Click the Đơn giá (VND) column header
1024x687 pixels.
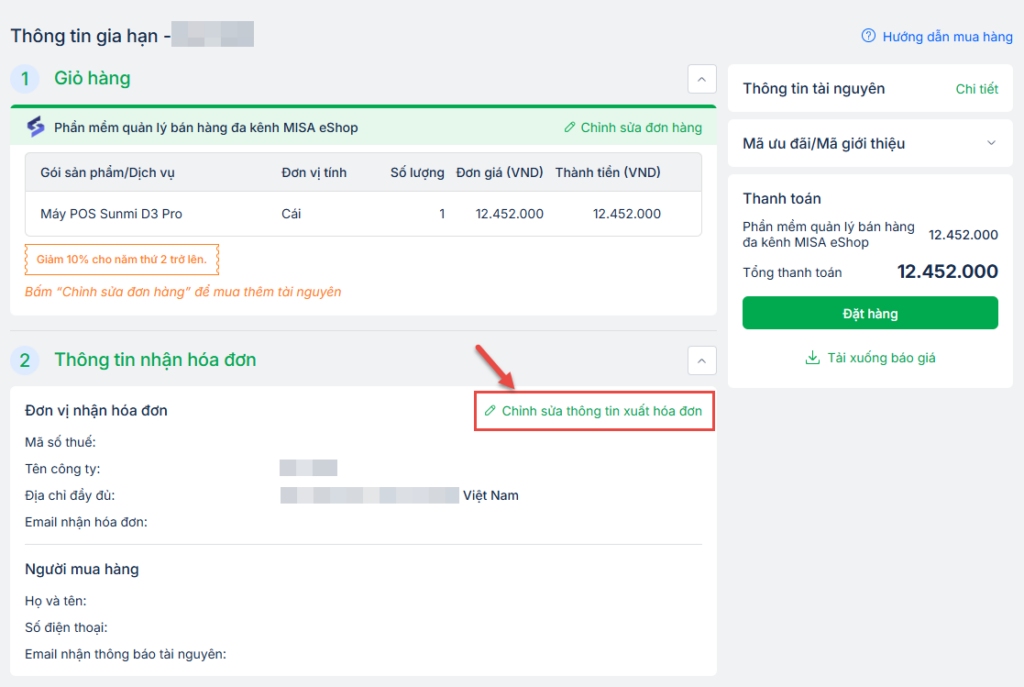(500, 172)
